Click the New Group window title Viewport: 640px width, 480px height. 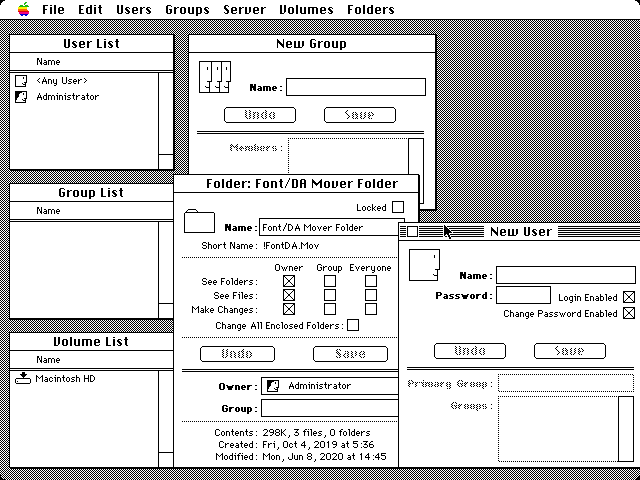click(311, 44)
